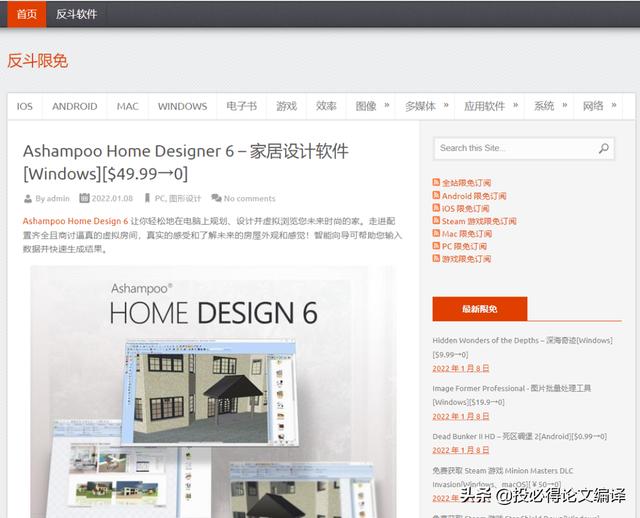Image resolution: width=640 pixels, height=518 pixels.
Task: Click the search magnifier icon
Action: click(x=604, y=148)
